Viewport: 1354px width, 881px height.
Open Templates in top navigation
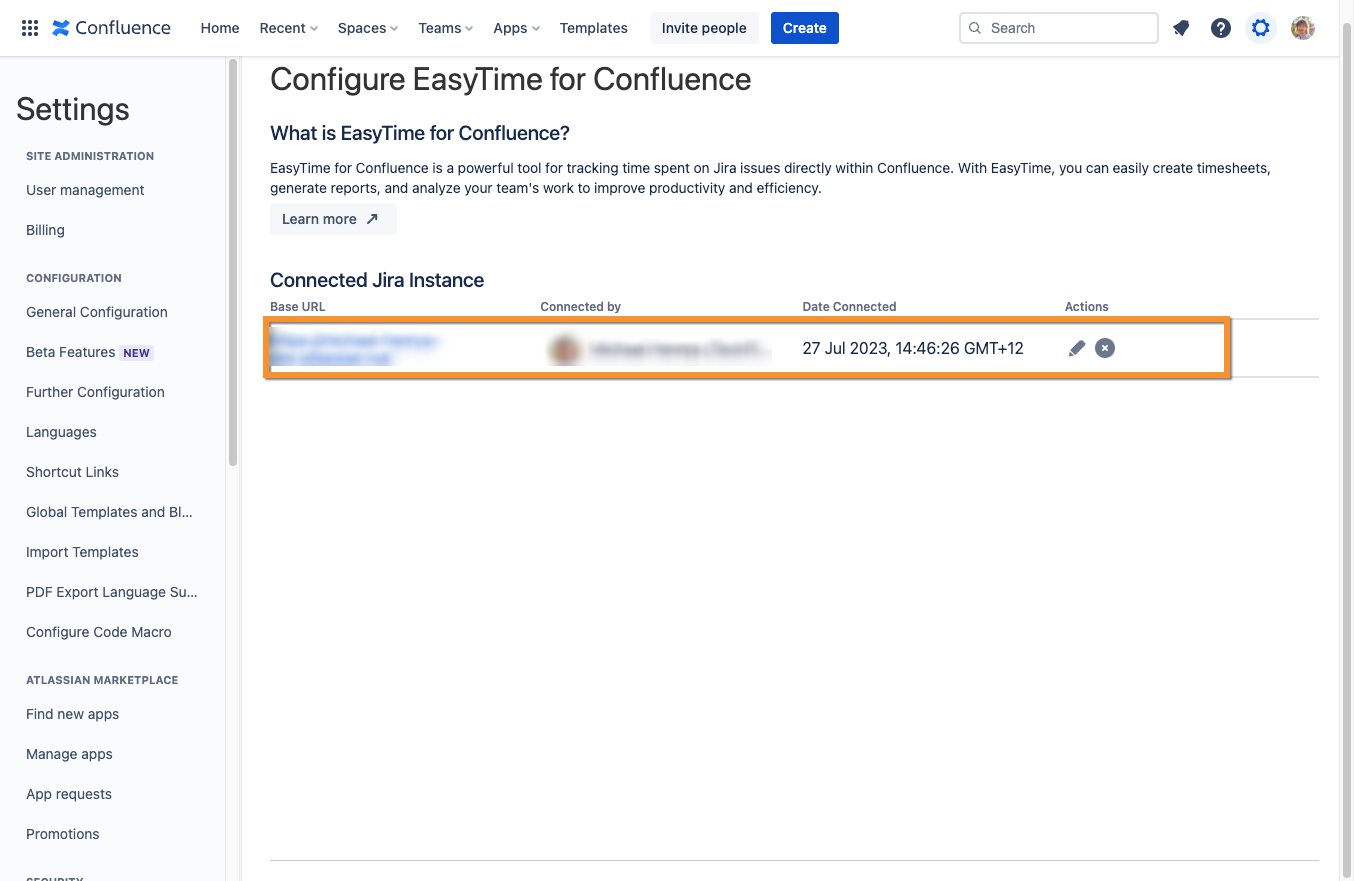click(x=594, y=28)
